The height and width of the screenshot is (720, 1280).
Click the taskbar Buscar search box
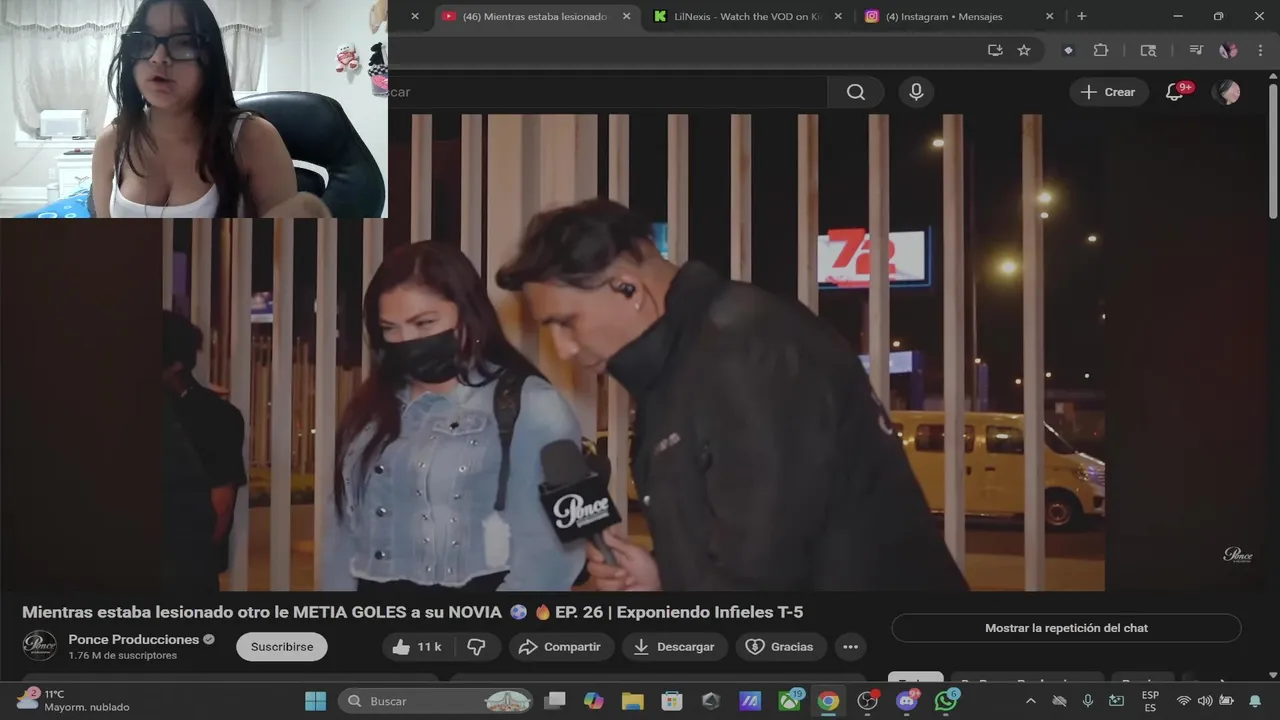pos(436,701)
